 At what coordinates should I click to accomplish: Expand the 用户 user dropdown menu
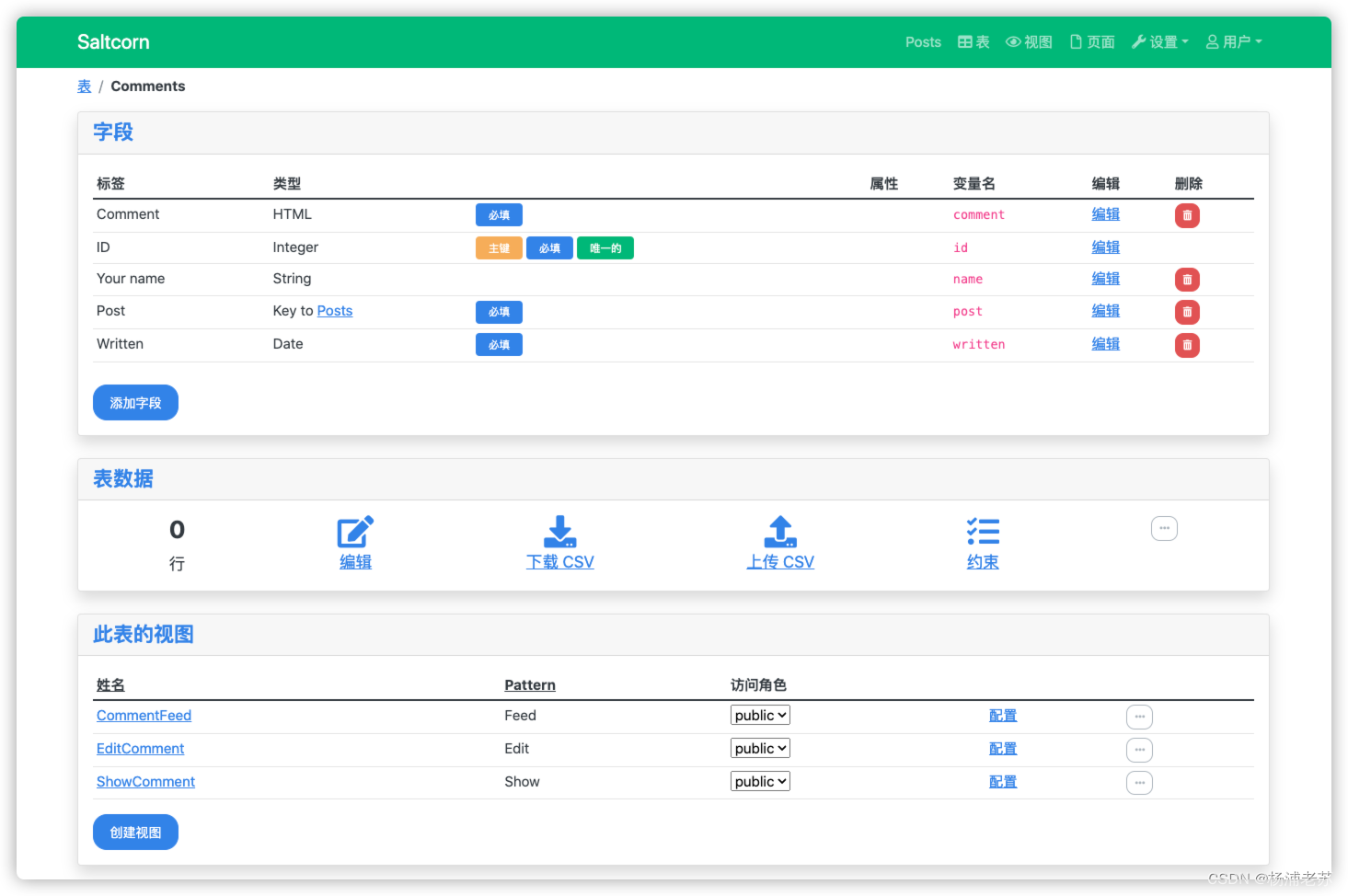(1234, 41)
